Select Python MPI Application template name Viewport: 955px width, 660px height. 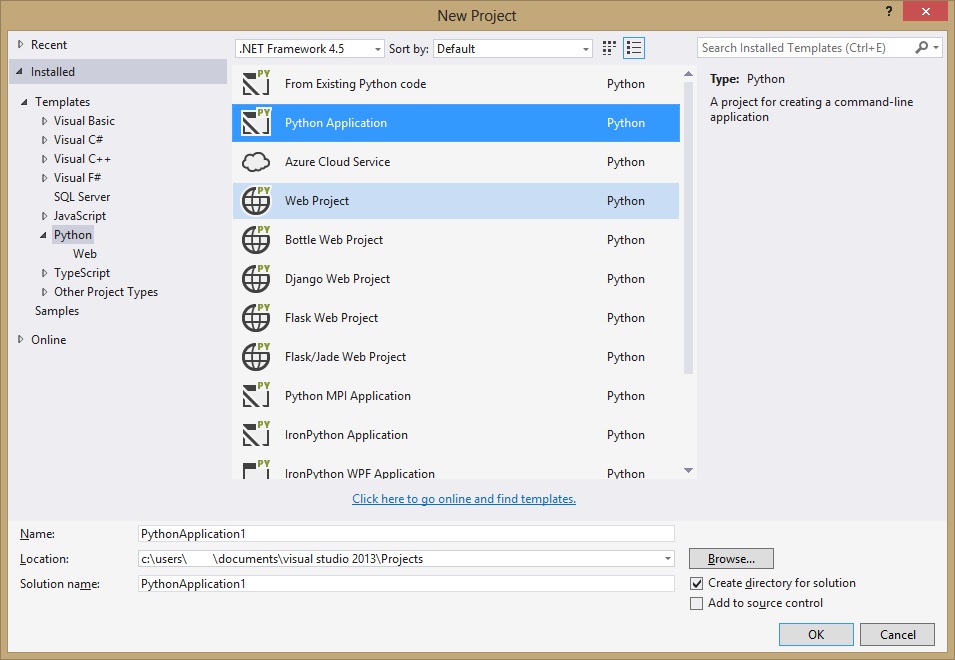coord(348,396)
